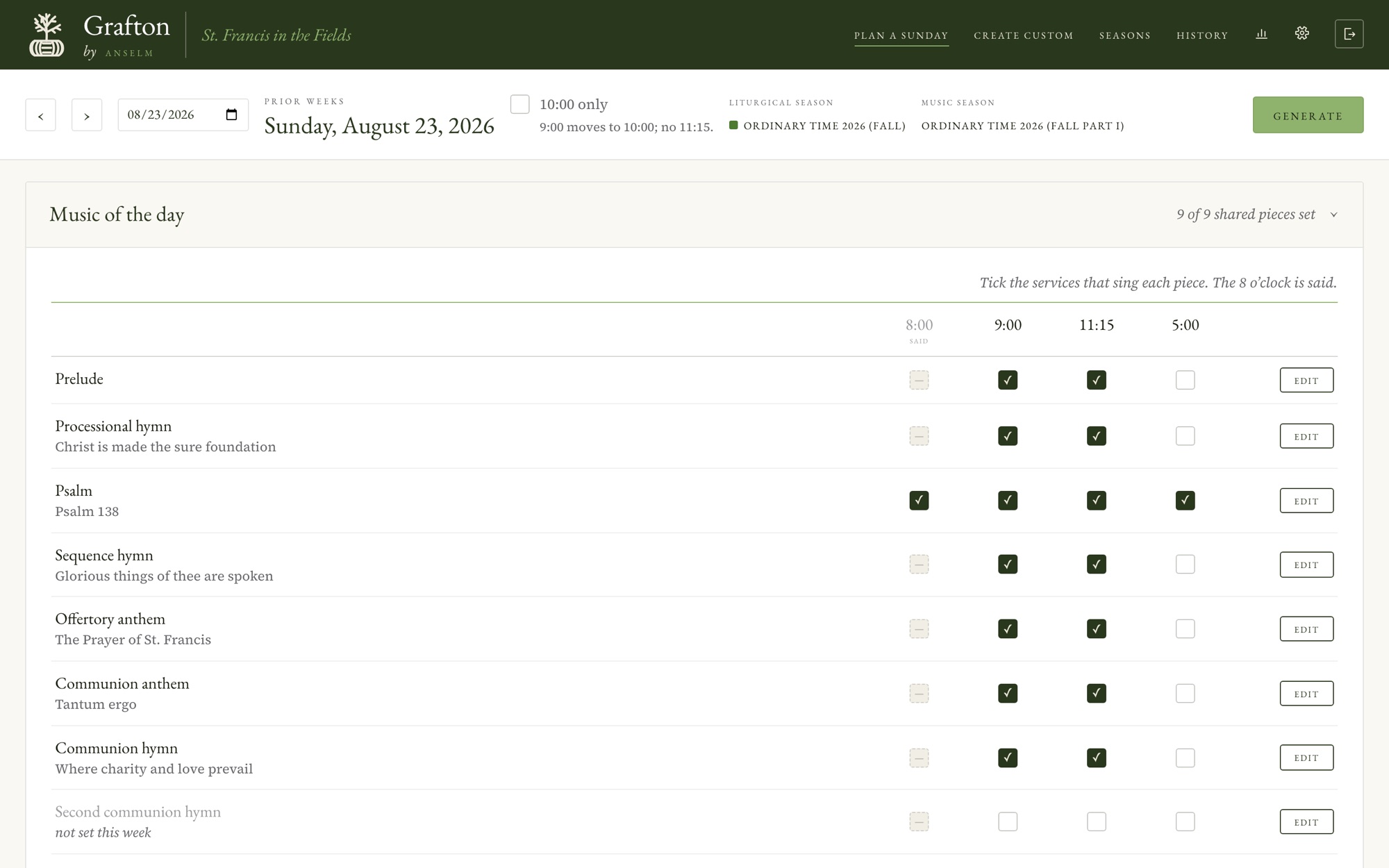
Task: Open settings via the gear icon
Action: [1301, 33]
